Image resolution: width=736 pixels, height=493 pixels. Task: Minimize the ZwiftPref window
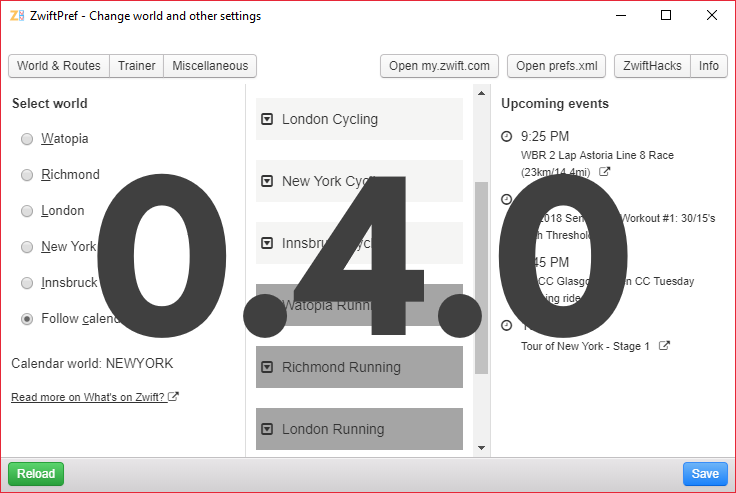point(621,15)
